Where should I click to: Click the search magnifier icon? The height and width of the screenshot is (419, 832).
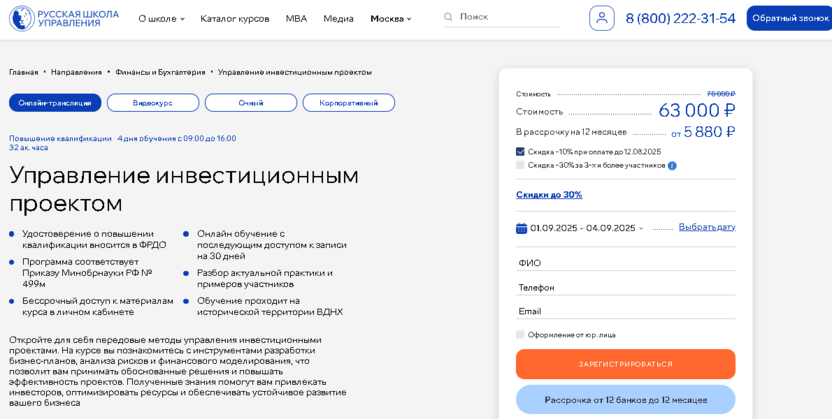point(448,17)
